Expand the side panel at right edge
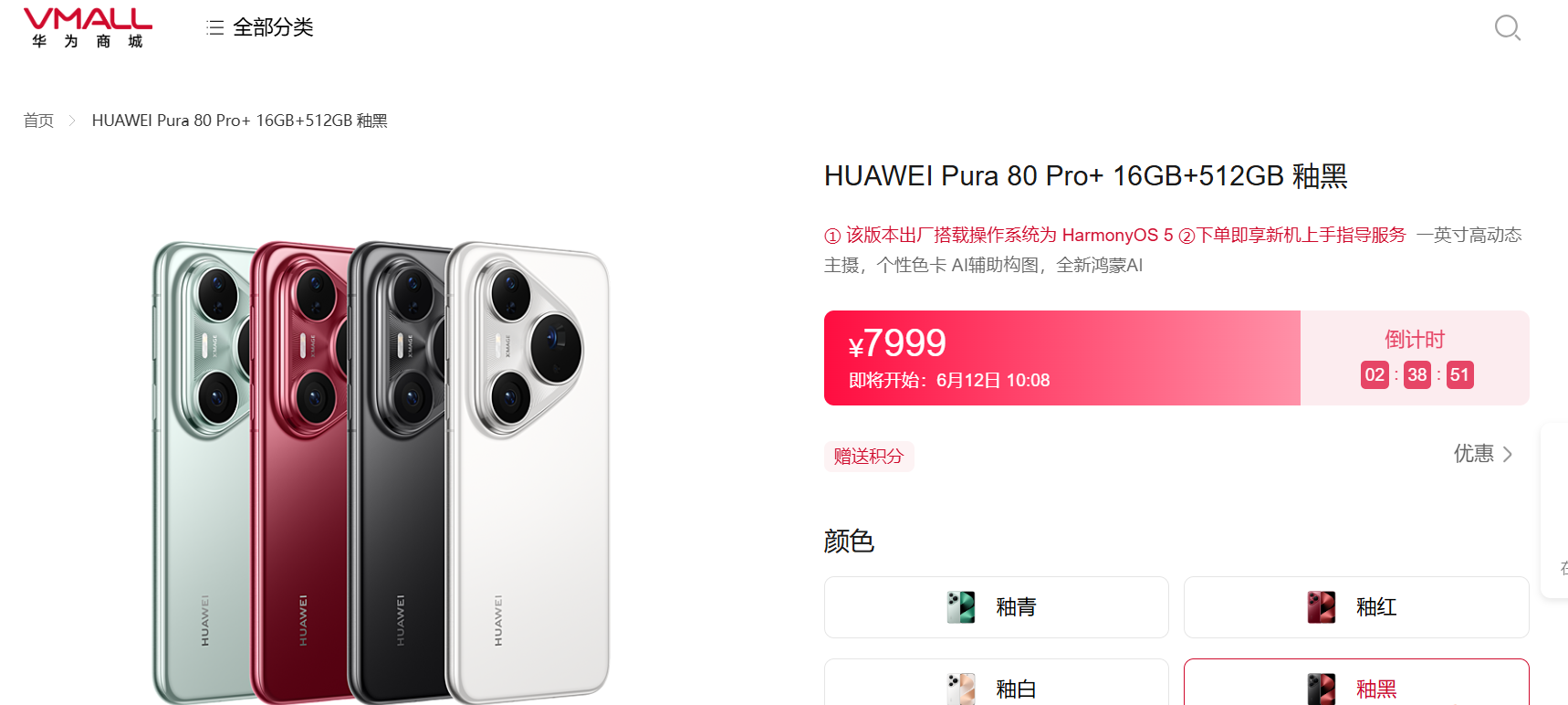 (1554, 510)
